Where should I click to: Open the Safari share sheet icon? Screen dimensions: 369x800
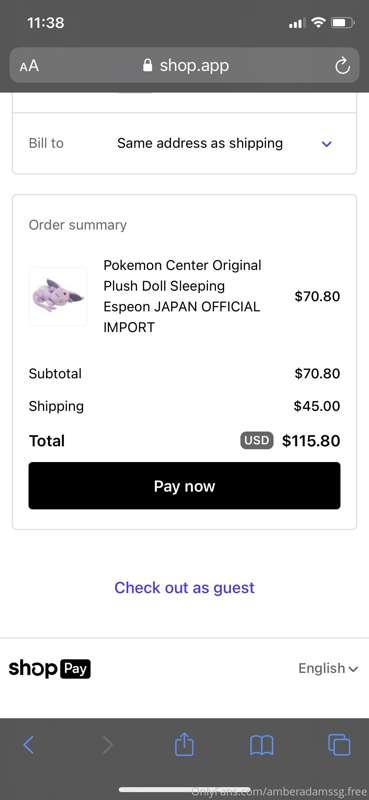tap(185, 744)
